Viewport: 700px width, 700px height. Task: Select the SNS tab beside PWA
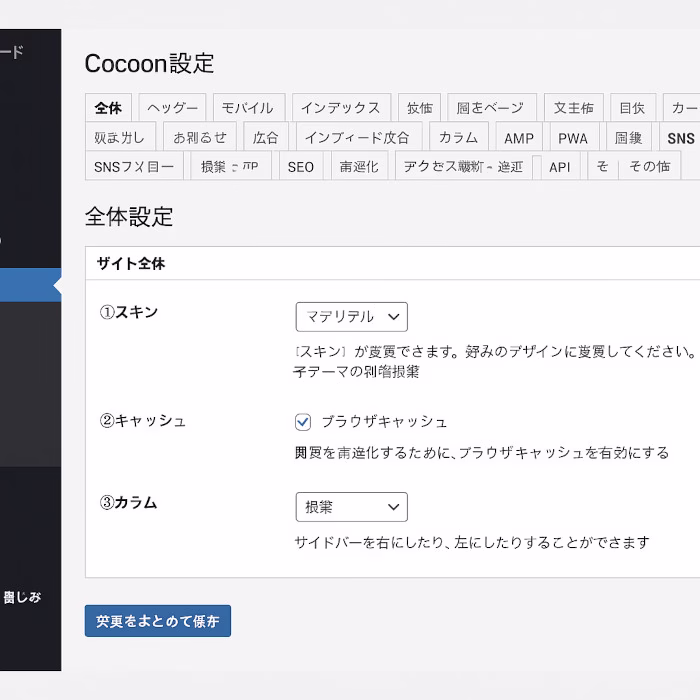click(680, 137)
